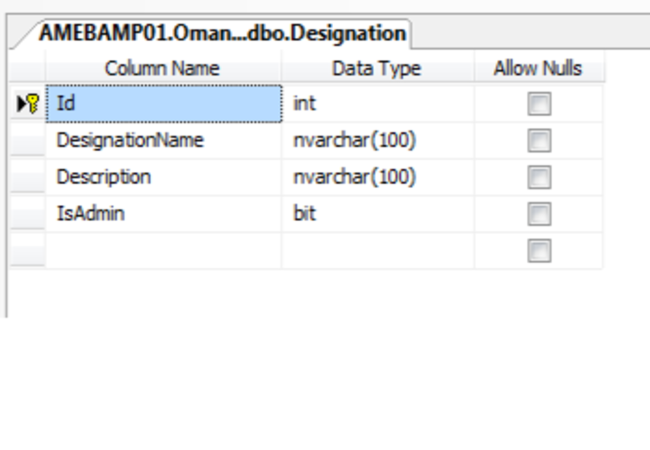Check Allow Nulls for Description column
650x450 pixels.
pyautogui.click(x=539, y=178)
